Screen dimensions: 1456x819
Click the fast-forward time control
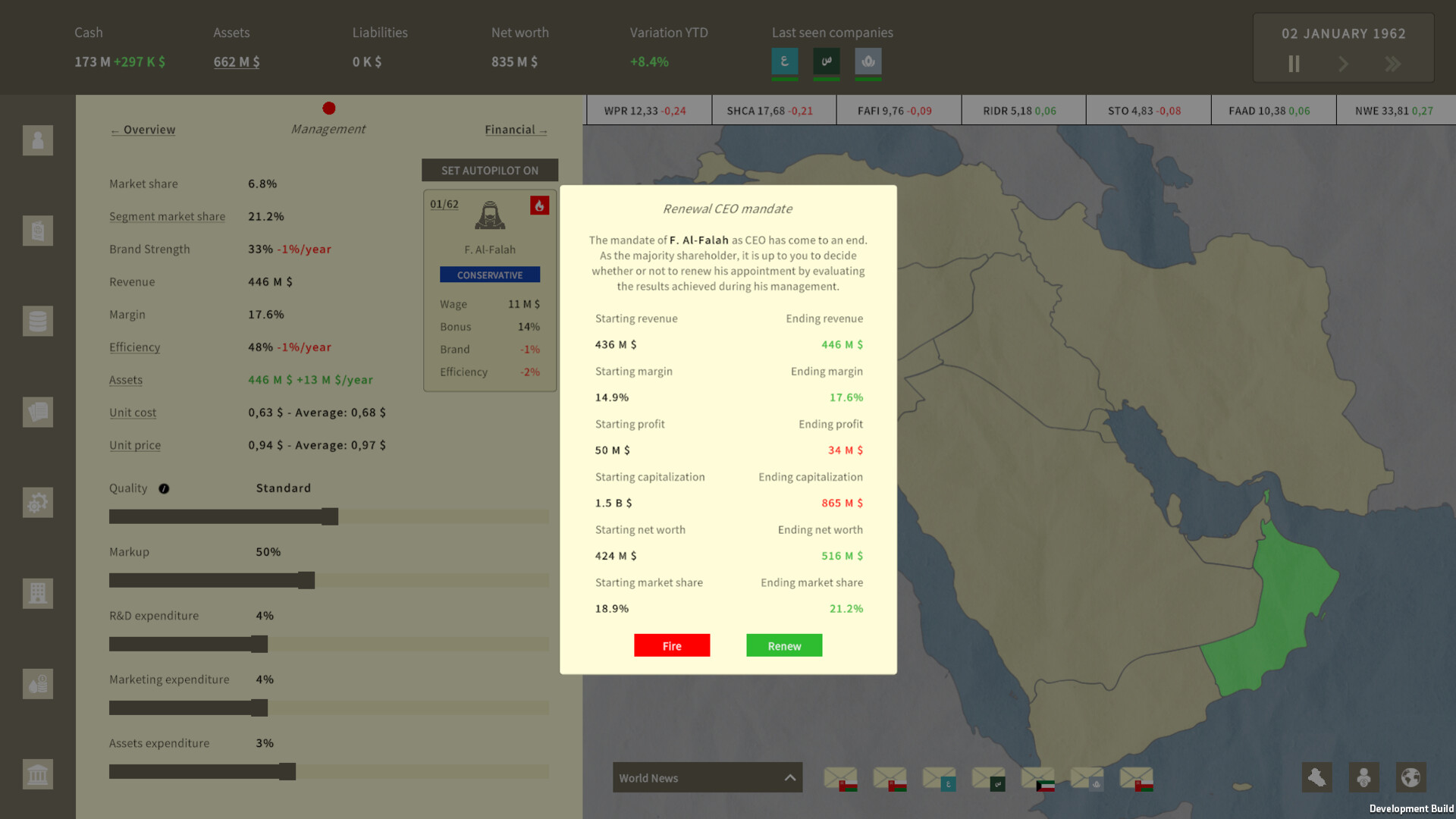coord(1393,64)
